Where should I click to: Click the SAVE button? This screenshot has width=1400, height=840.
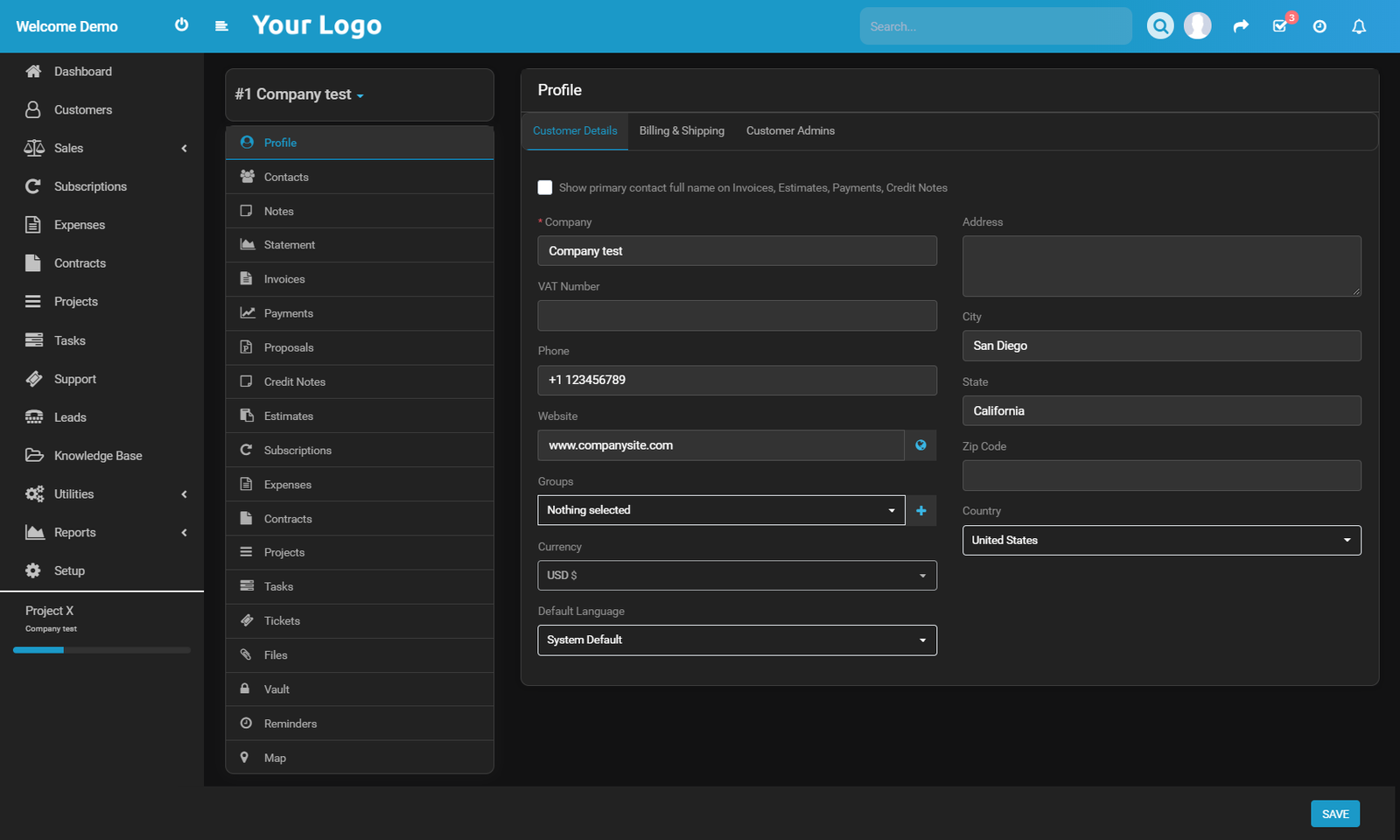(1334, 813)
